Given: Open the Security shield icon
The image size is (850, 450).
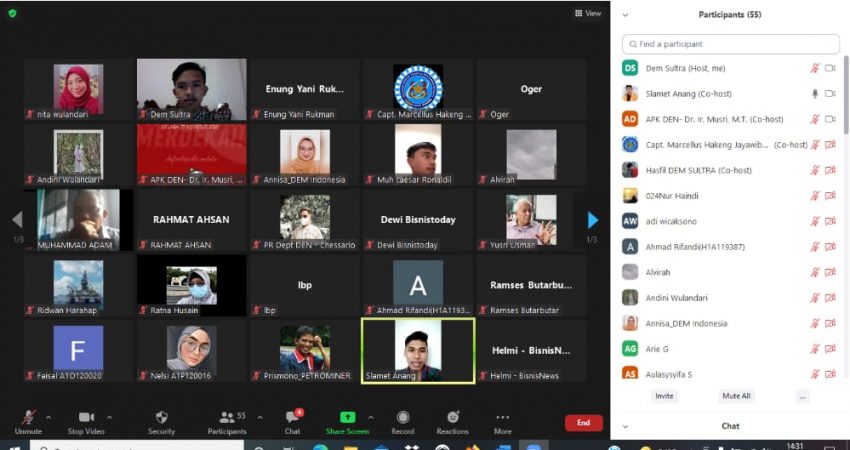Looking at the screenshot, I should [161, 417].
